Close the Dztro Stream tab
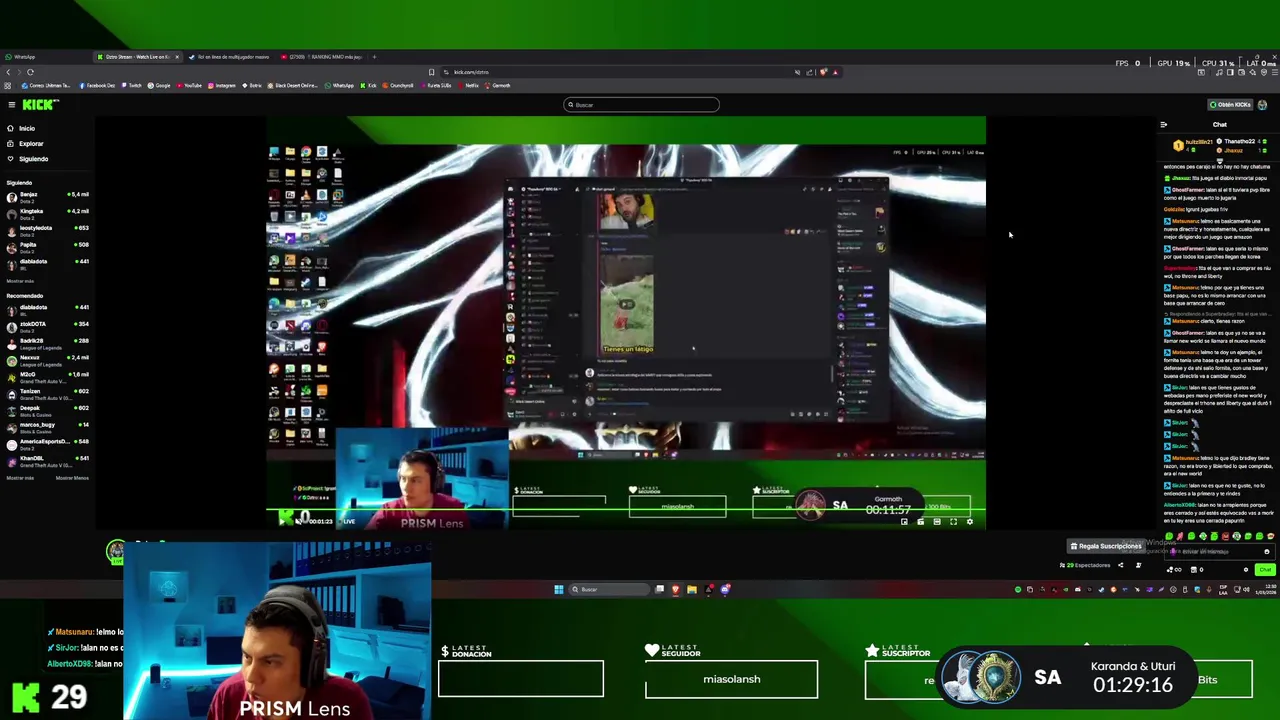 [x=177, y=57]
